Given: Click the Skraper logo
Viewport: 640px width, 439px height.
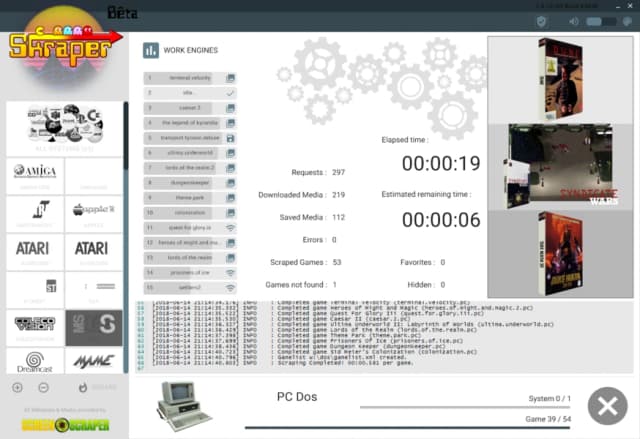Looking at the screenshot, I should 65,47.
